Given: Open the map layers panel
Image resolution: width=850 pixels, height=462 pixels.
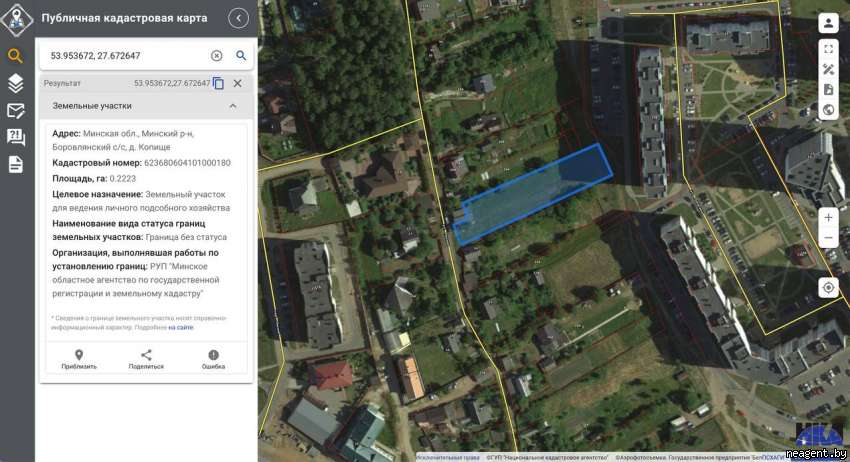Looking at the screenshot, I should pyautogui.click(x=15, y=83).
